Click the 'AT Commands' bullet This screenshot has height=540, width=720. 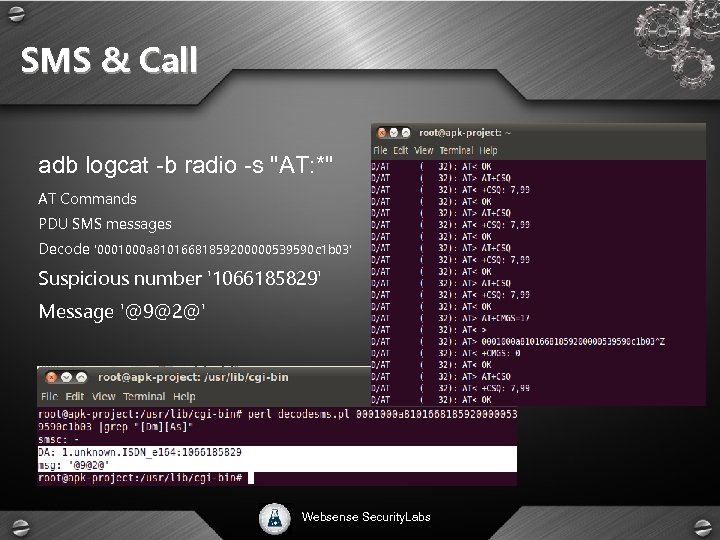coord(87,199)
